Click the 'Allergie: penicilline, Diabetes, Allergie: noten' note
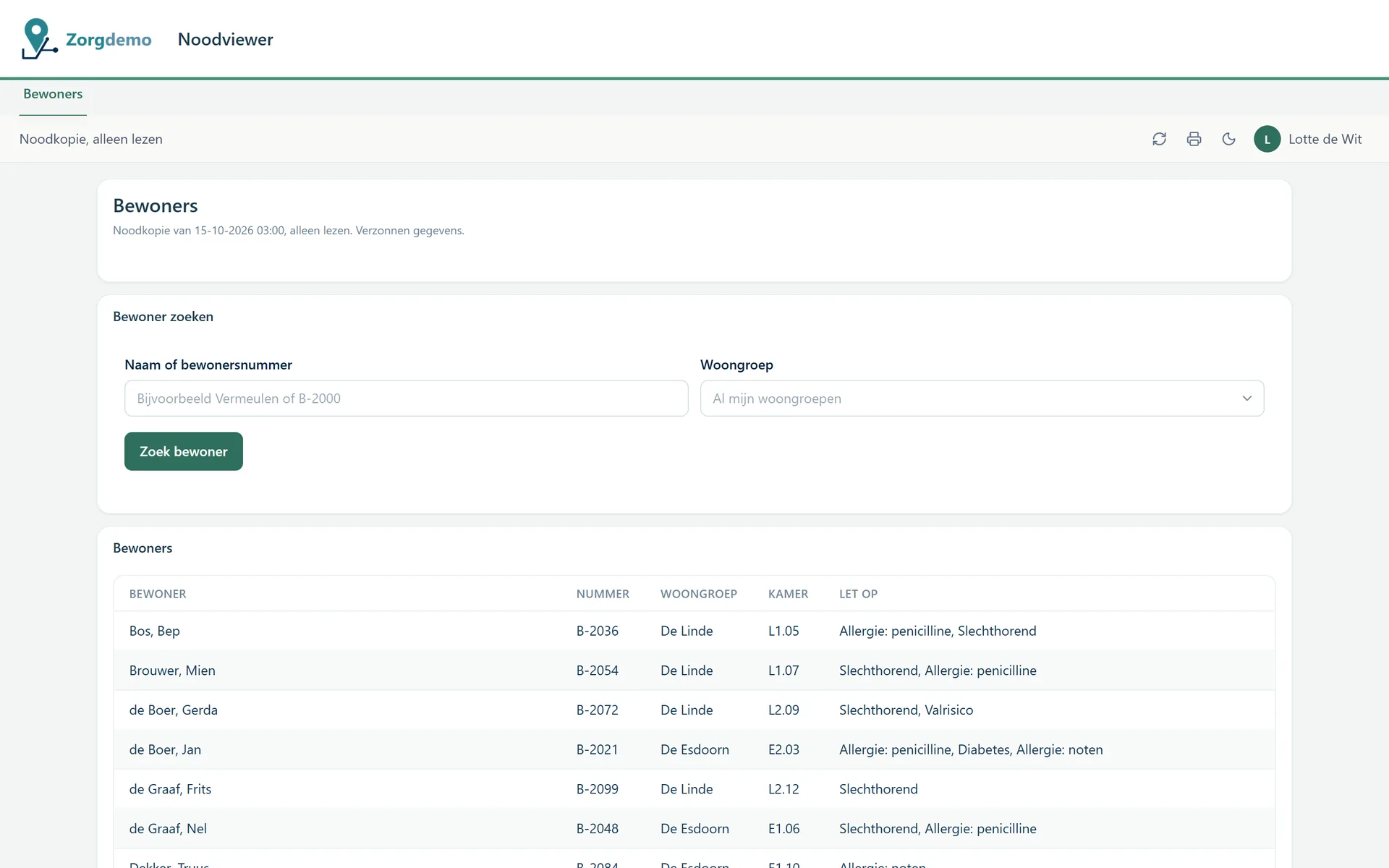 [x=971, y=750]
